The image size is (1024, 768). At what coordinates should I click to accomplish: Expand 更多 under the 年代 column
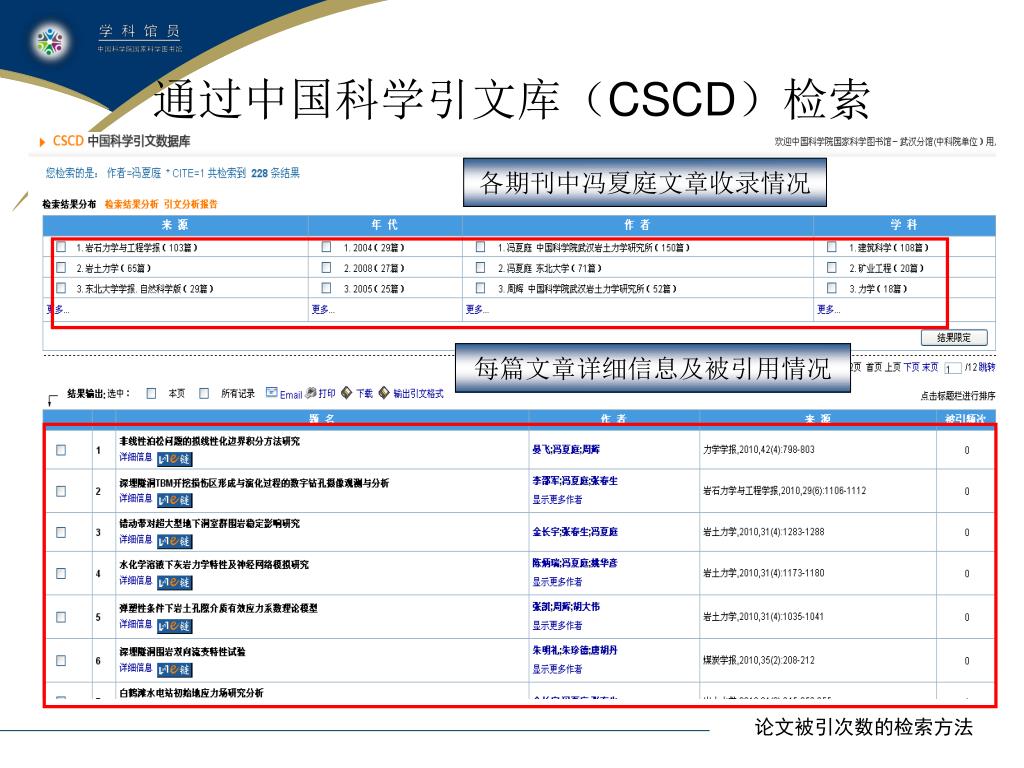(323, 310)
